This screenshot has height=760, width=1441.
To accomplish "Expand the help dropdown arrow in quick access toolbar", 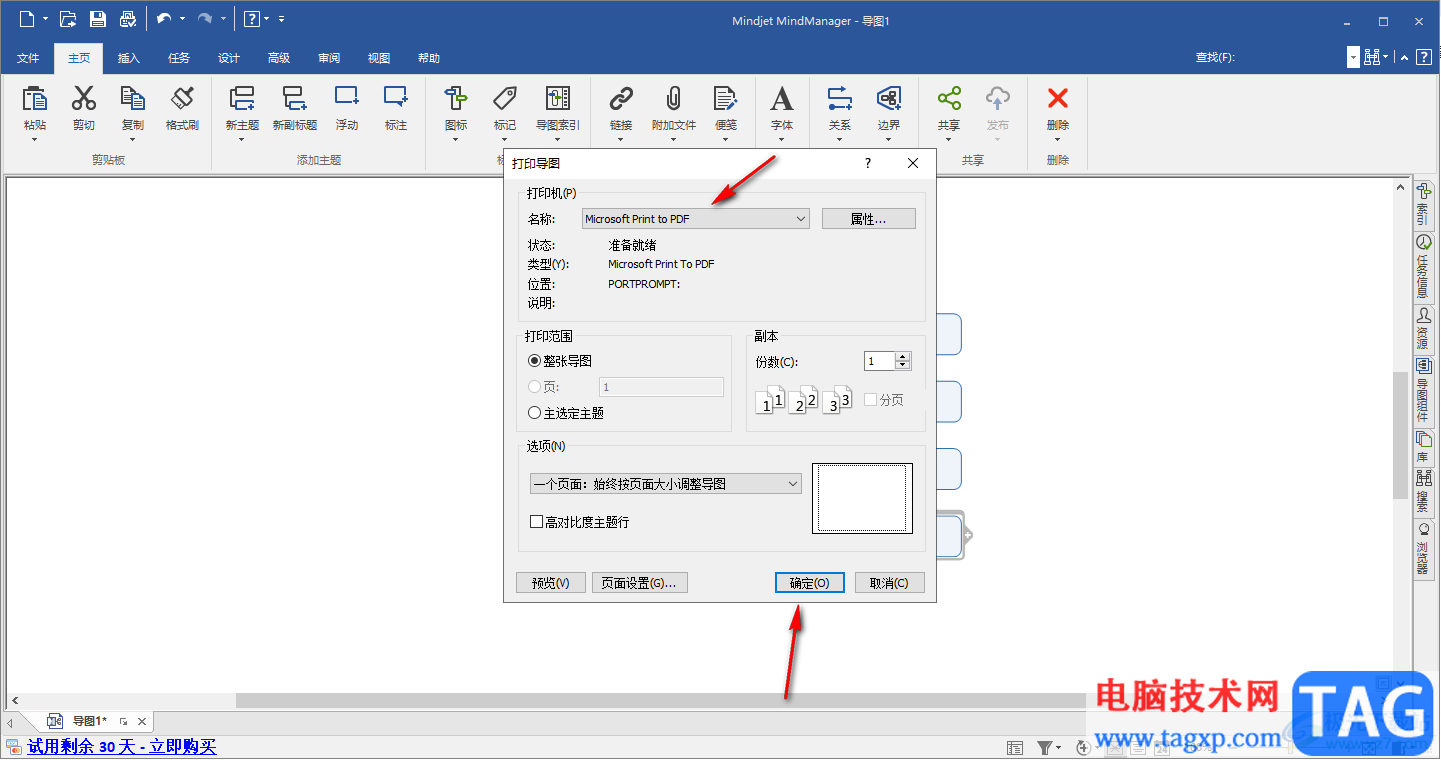I will [x=267, y=19].
